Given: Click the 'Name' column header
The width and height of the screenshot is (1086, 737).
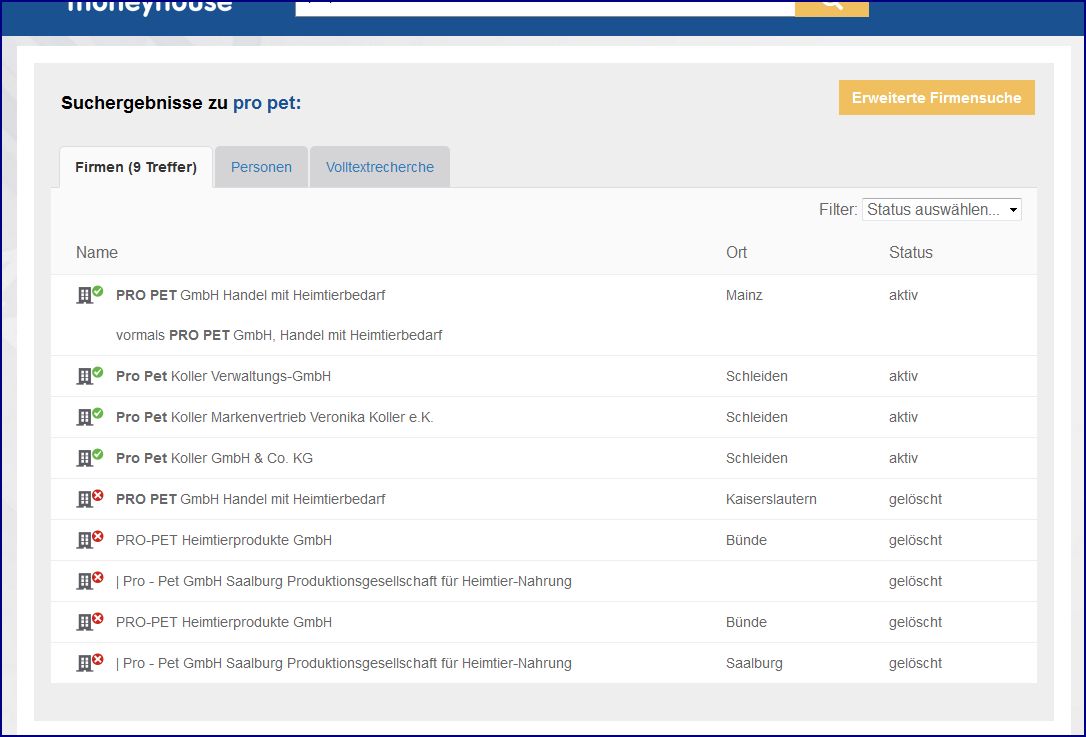Looking at the screenshot, I should point(97,252).
